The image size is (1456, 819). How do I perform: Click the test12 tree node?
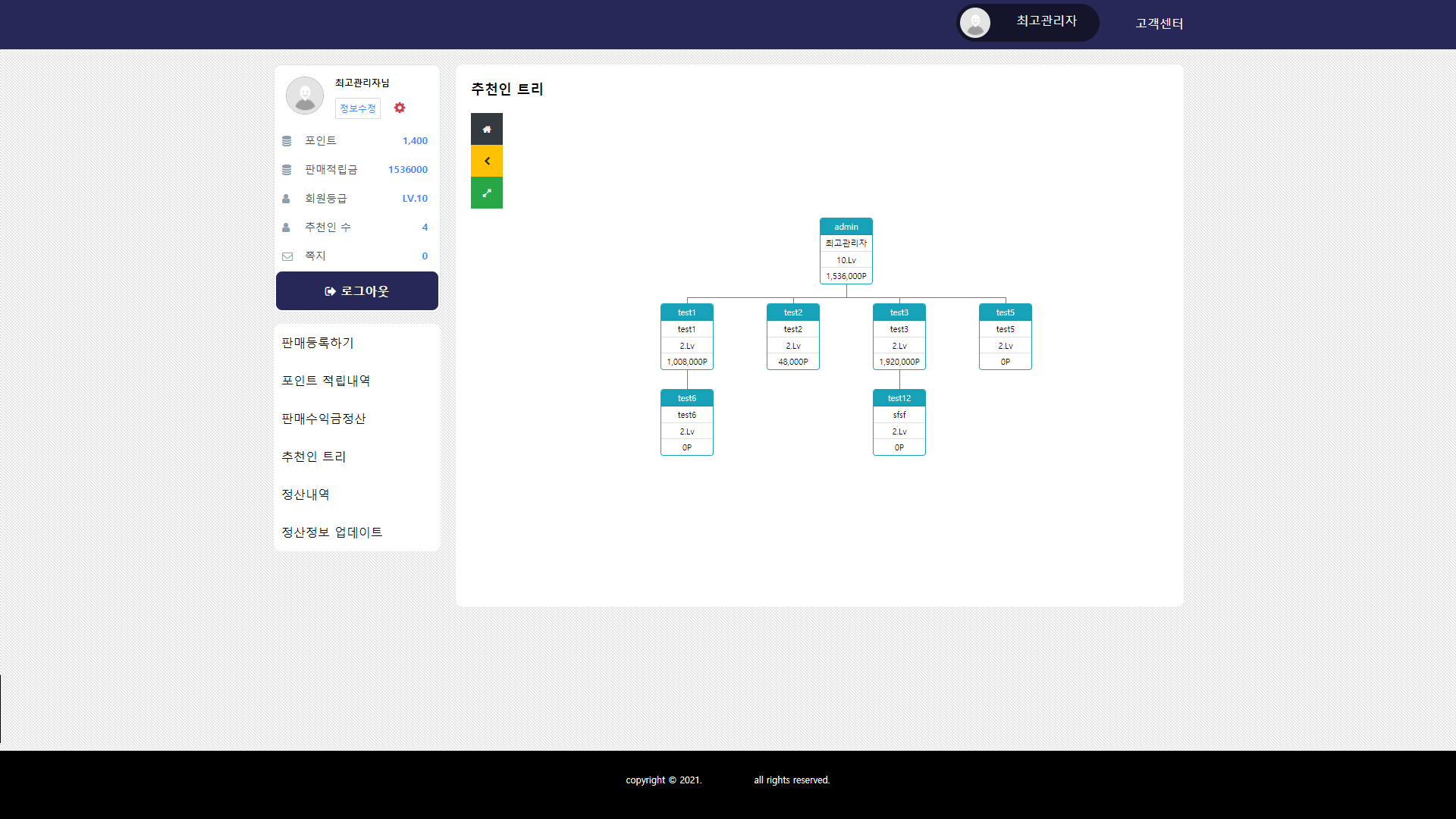click(x=899, y=398)
